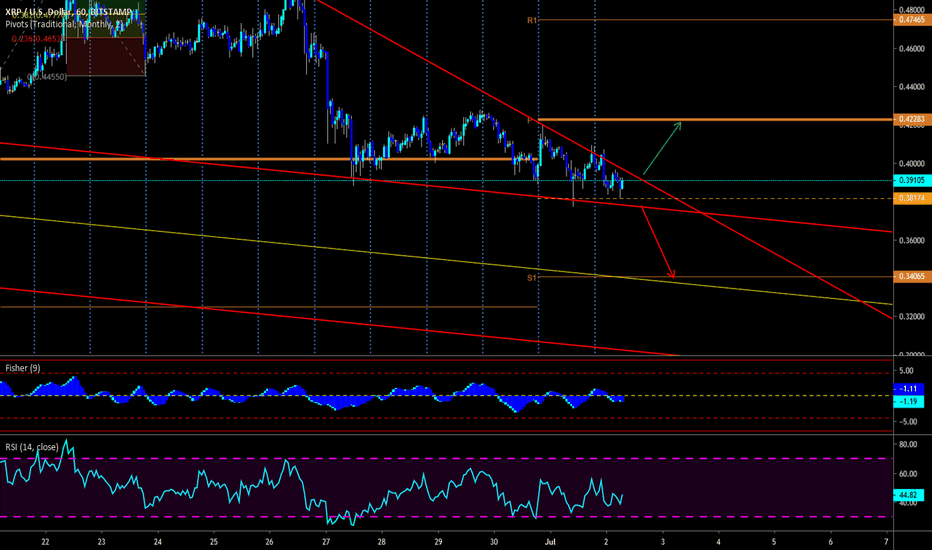Click the 0.236 Fibonacci level label
The height and width of the screenshot is (550, 932).
click(x=37, y=39)
